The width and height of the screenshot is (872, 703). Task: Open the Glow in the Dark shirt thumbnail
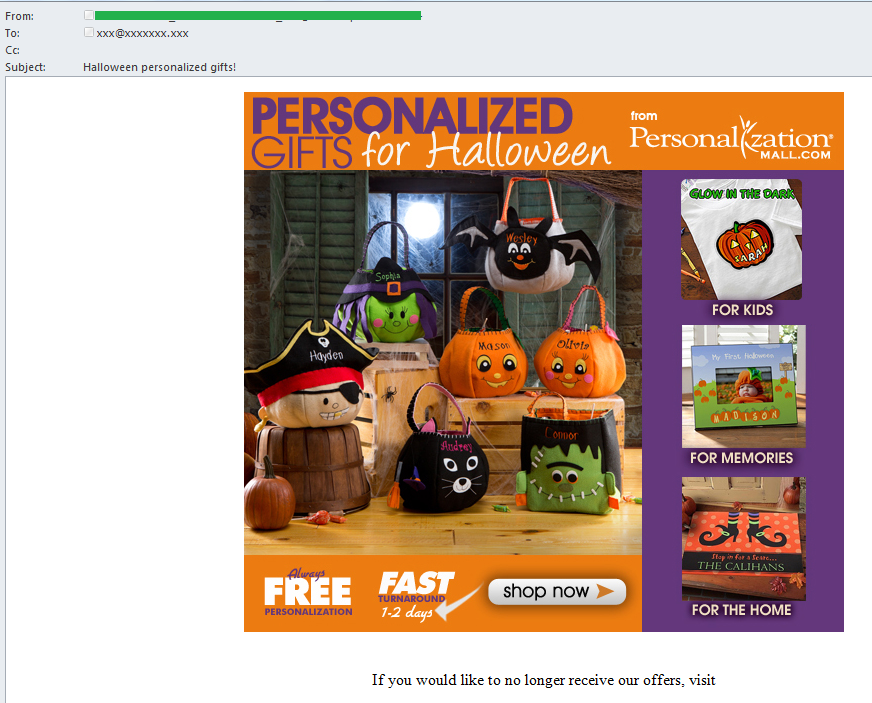pyautogui.click(x=741, y=239)
